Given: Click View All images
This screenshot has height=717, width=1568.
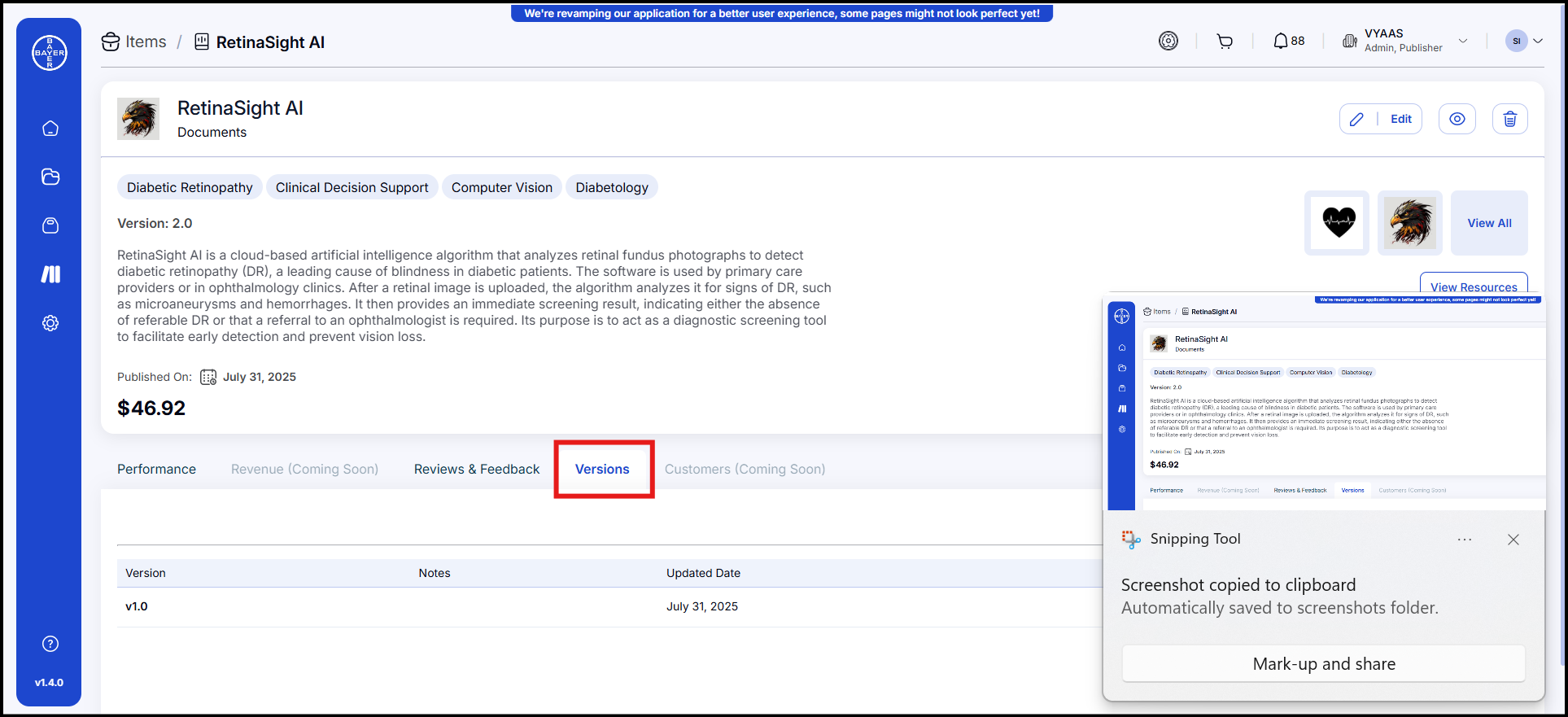Looking at the screenshot, I should tap(1489, 223).
